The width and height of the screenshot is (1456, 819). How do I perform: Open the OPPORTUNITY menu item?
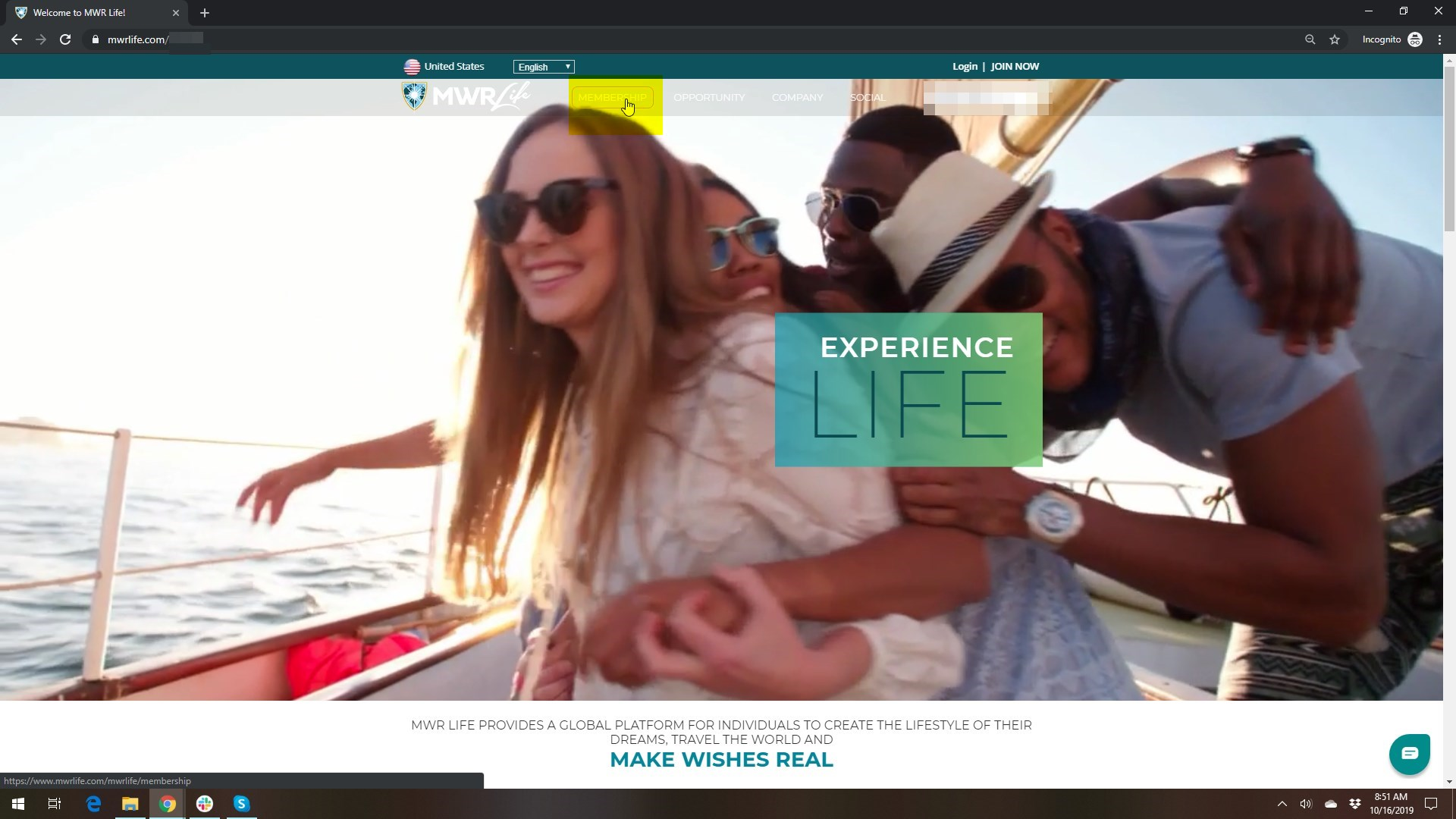click(x=708, y=98)
